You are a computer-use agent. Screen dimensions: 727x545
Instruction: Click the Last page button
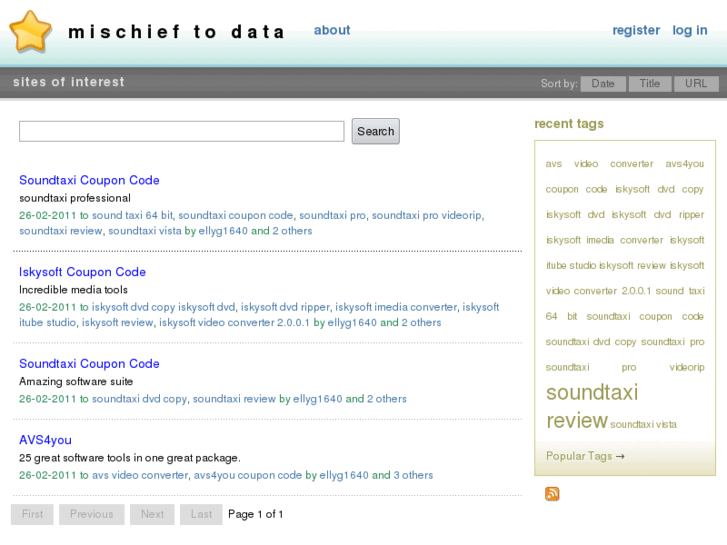tap(201, 514)
